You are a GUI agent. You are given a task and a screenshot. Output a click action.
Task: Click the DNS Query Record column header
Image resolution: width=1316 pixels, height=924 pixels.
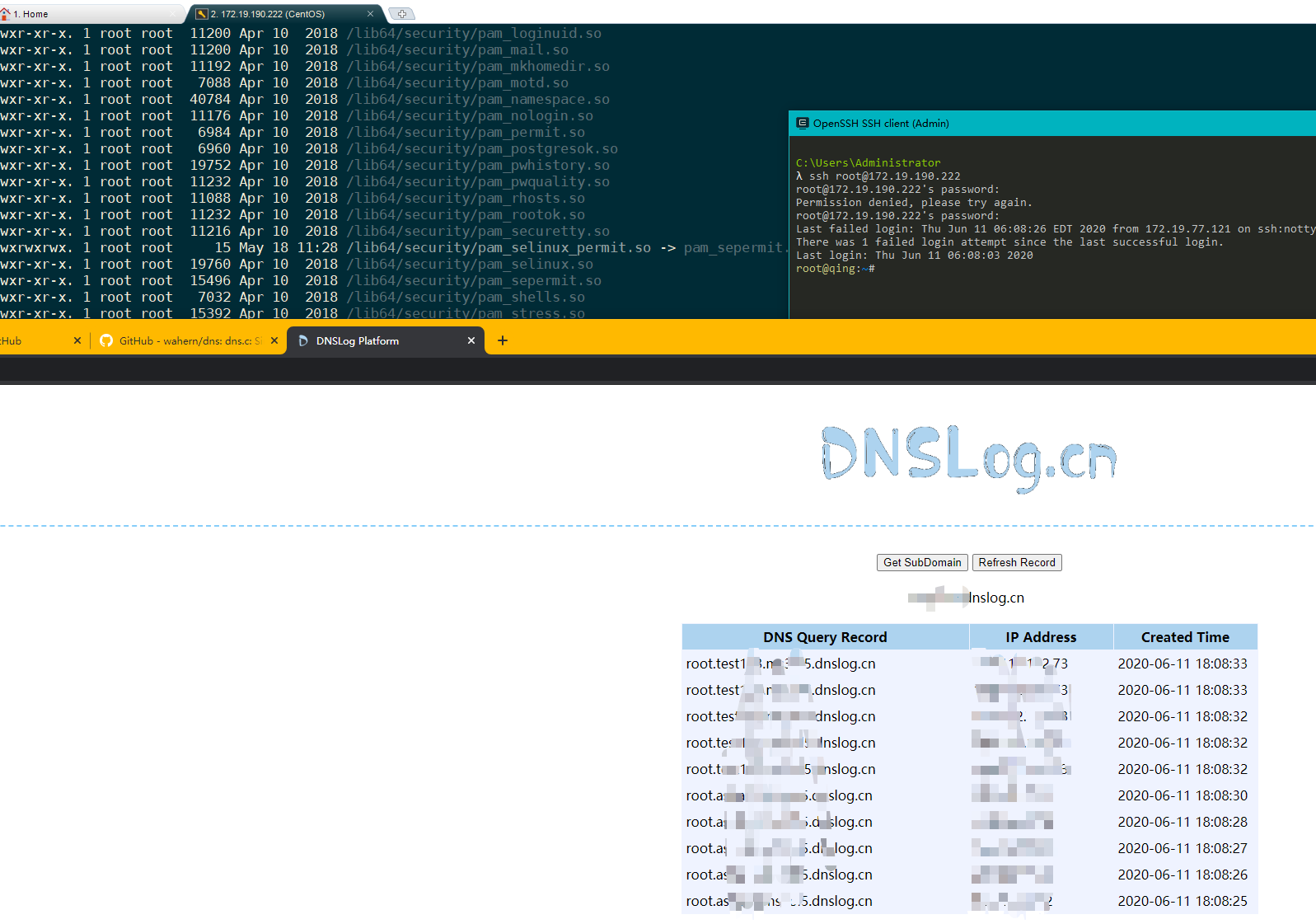tap(825, 637)
